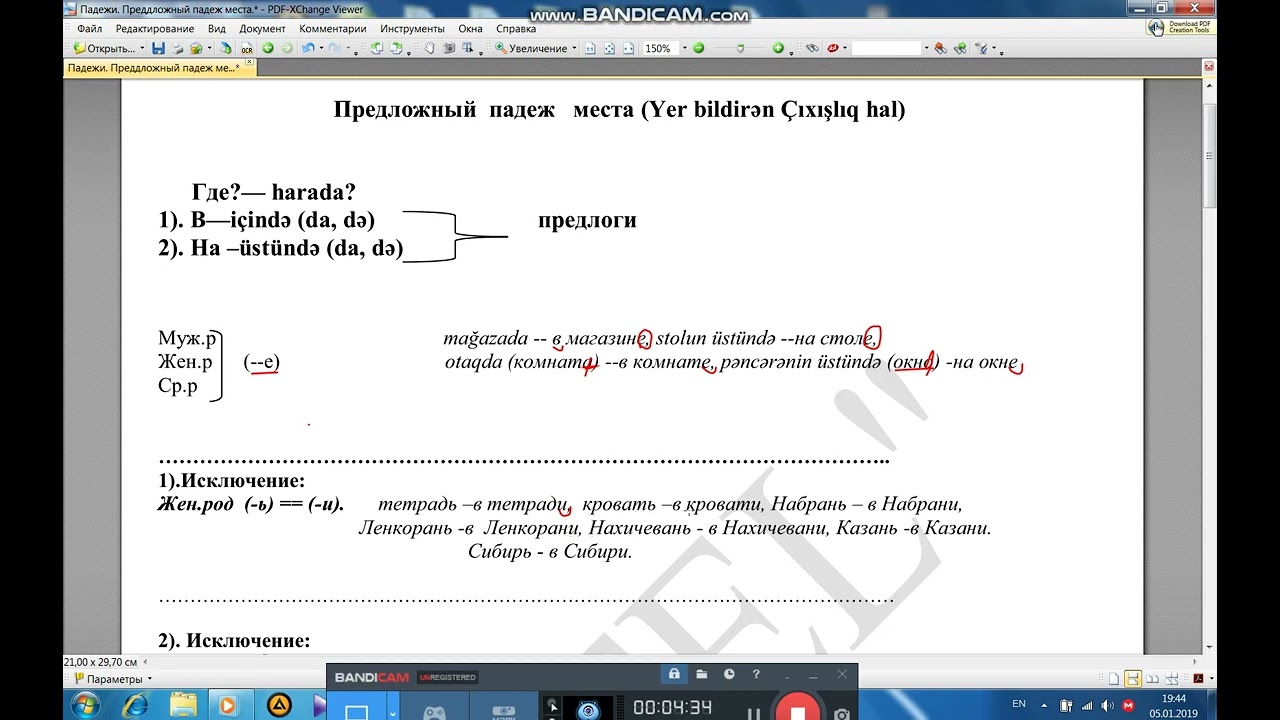This screenshot has height=720, width=1280.
Task: Save the document with the floppy disk icon
Action: pos(158,48)
